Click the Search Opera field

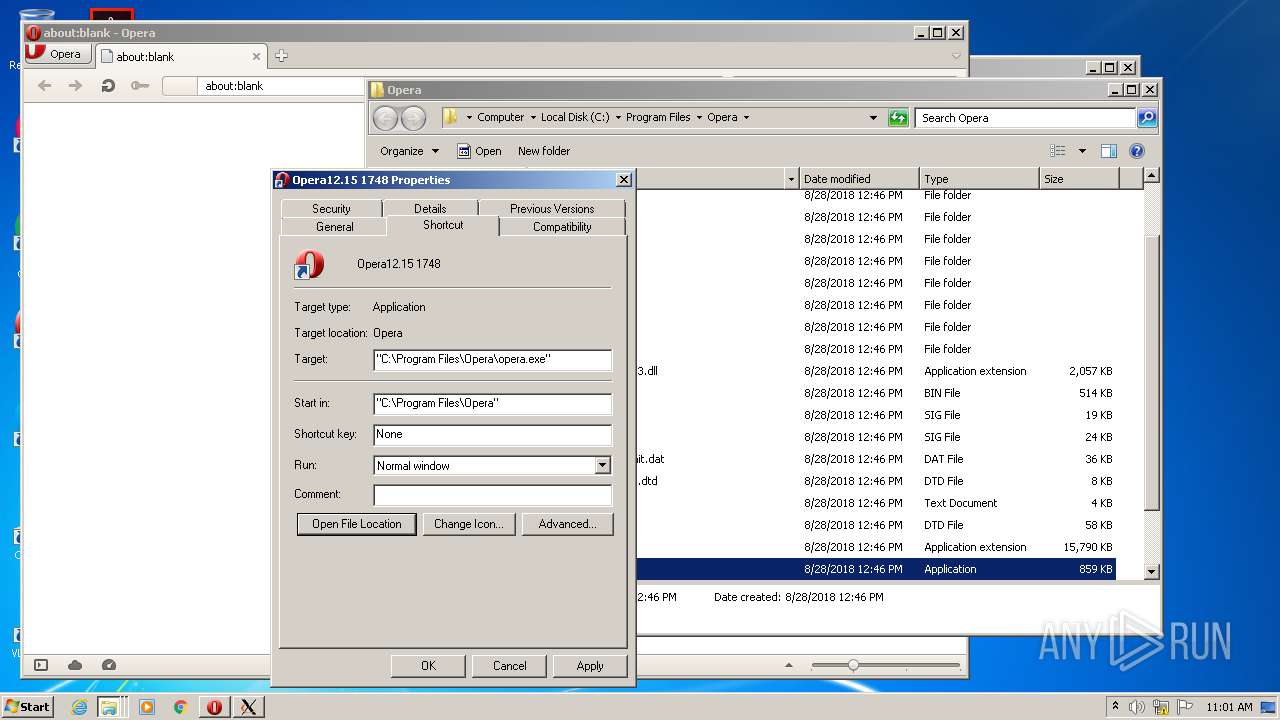click(x=1025, y=118)
